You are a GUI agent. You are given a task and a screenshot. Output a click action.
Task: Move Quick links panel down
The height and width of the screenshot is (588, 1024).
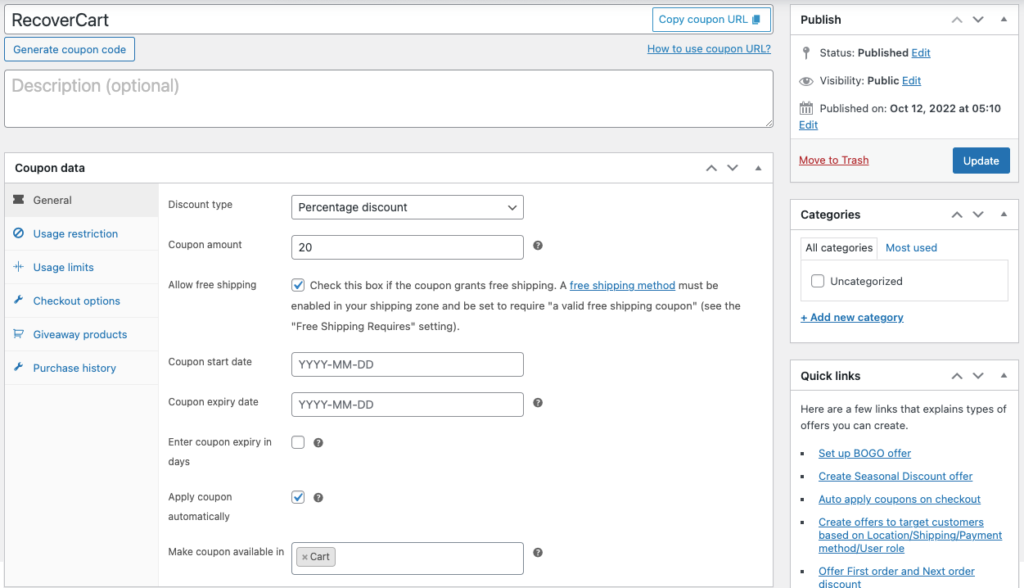coord(978,376)
